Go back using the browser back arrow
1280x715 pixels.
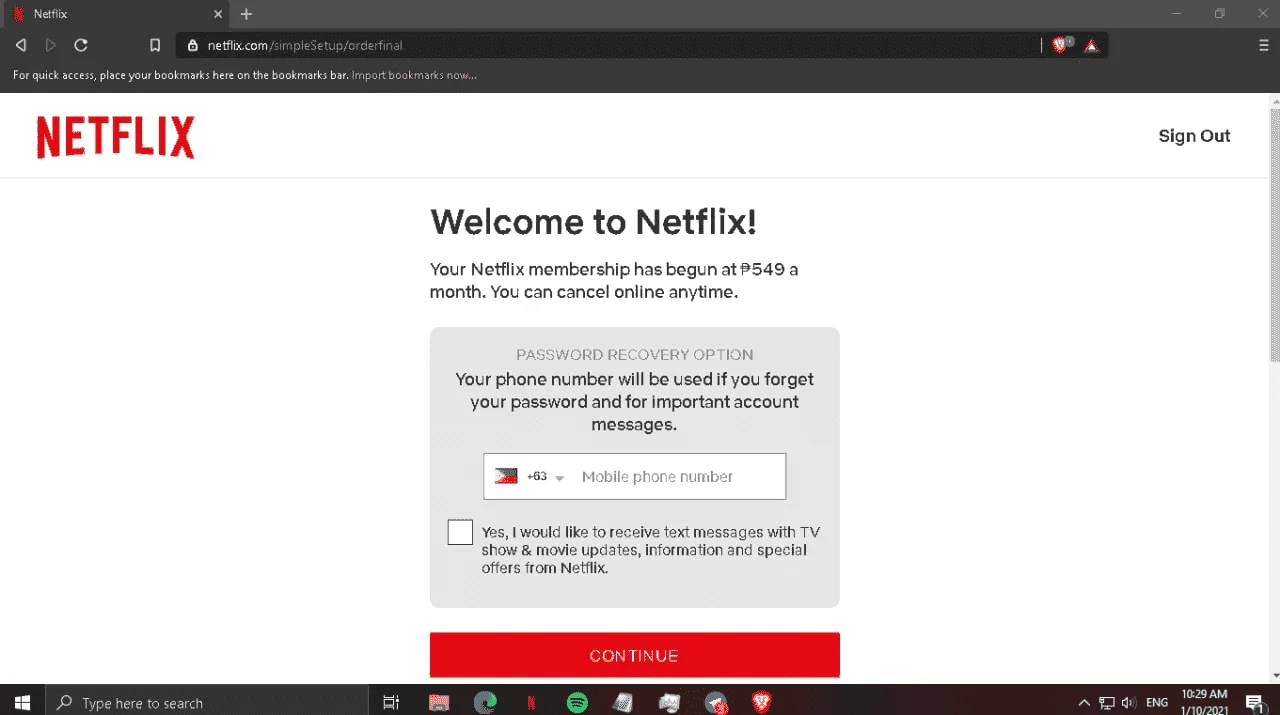20,45
